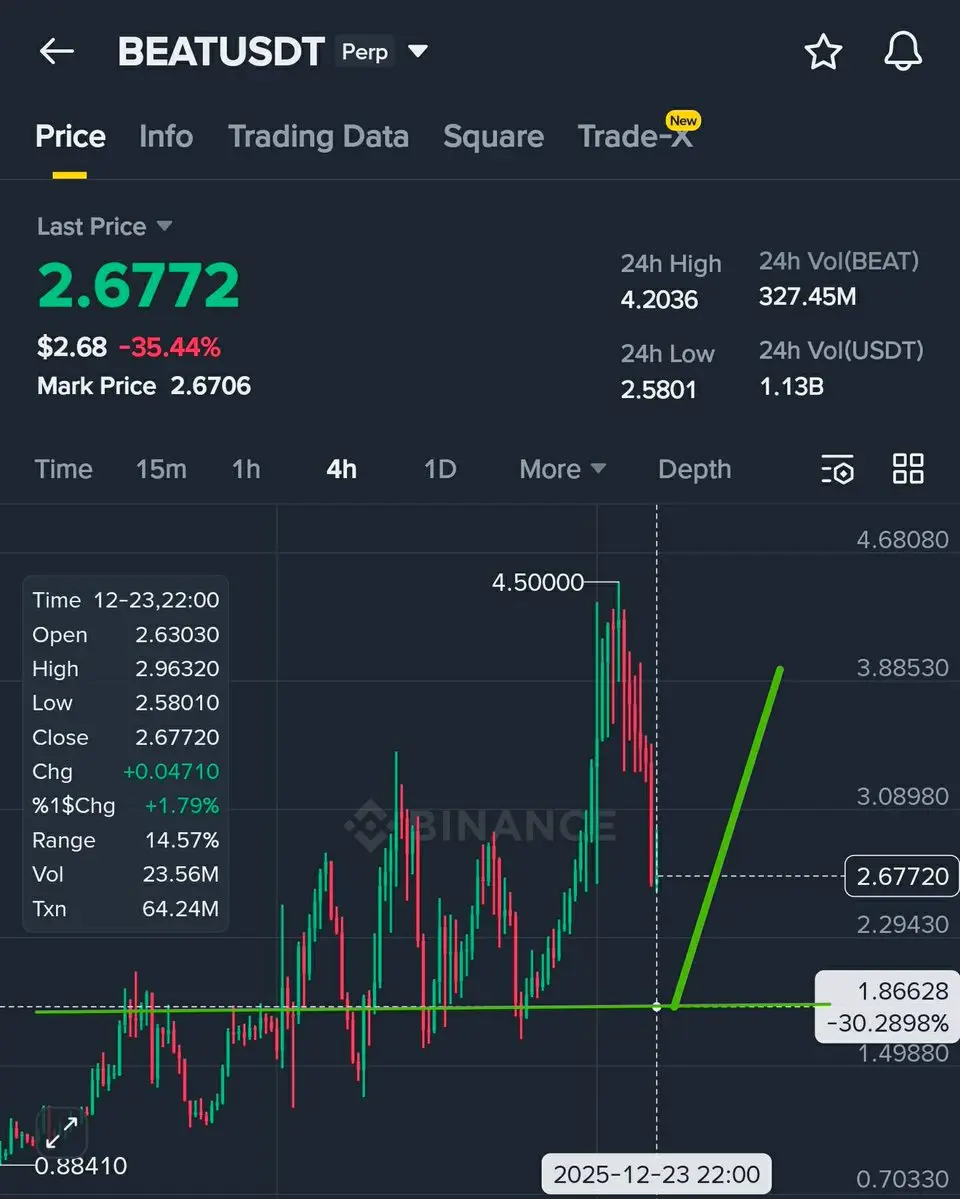Click the Close 2.67720 row in candle info
The width and height of the screenshot is (960, 1199).
(125, 737)
